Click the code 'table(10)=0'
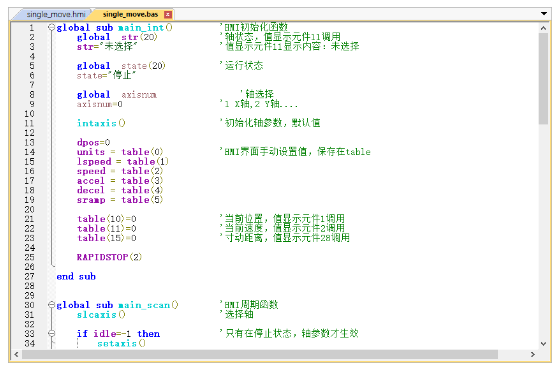557x368 pixels. pyautogui.click(x=107, y=219)
